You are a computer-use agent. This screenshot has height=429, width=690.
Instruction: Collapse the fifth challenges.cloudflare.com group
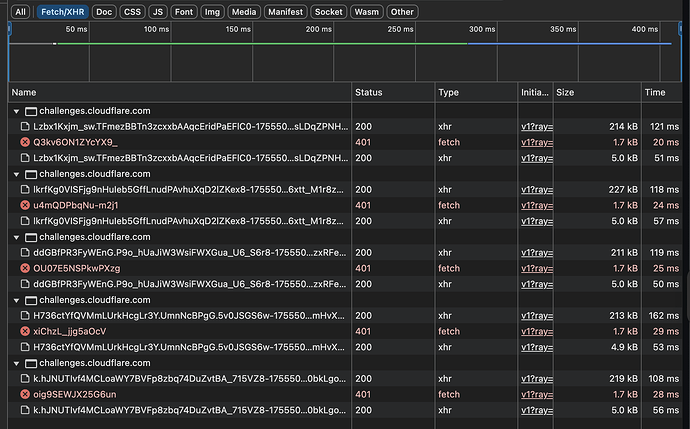click(x=17, y=363)
